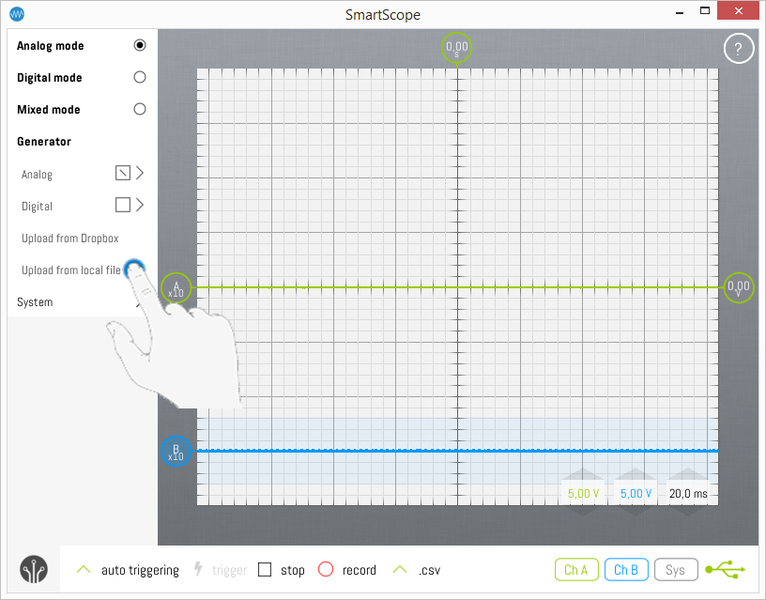The image size is (766, 600).
Task: Click the analog generator waveform icon
Action: (x=122, y=173)
